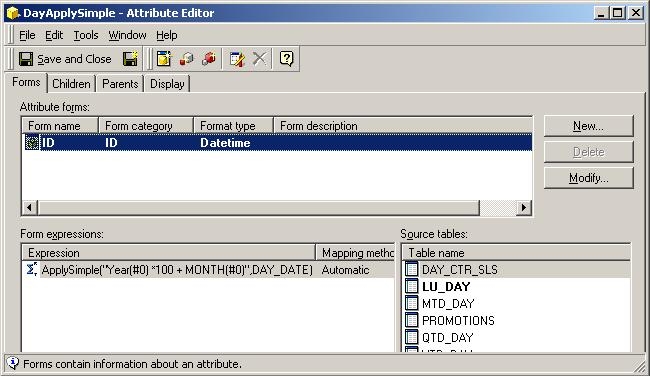Click the sigma expression icon
Viewport: 650px width, 376px height.
32,269
